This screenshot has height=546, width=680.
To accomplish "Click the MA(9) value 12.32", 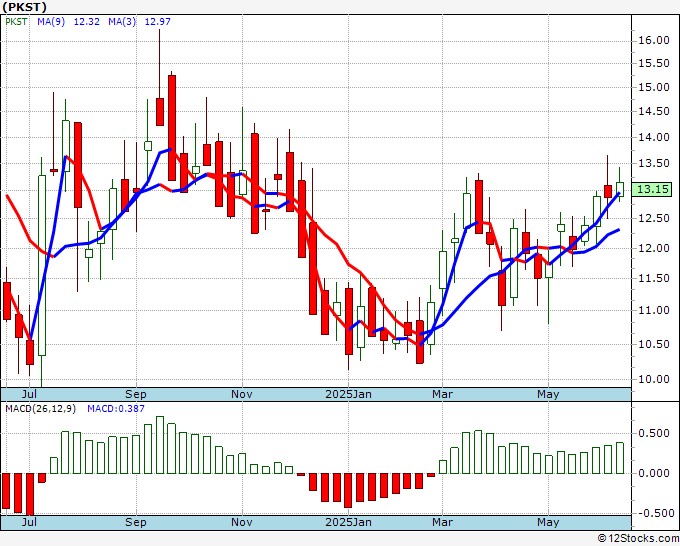I will click(87, 21).
